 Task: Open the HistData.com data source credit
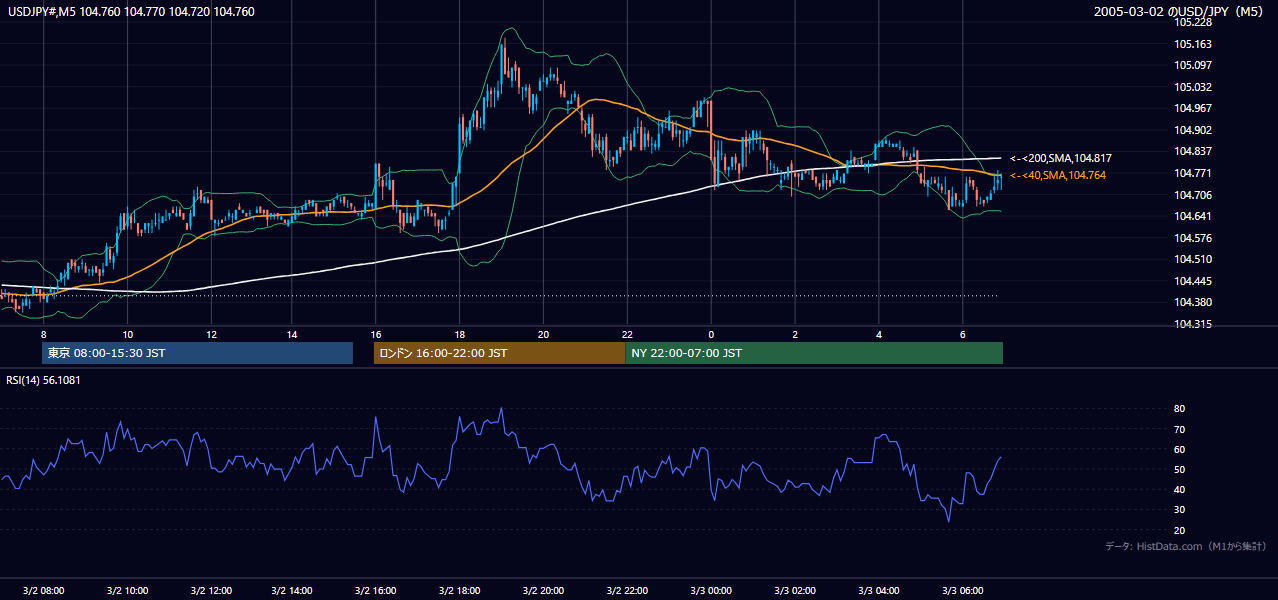[1186, 546]
